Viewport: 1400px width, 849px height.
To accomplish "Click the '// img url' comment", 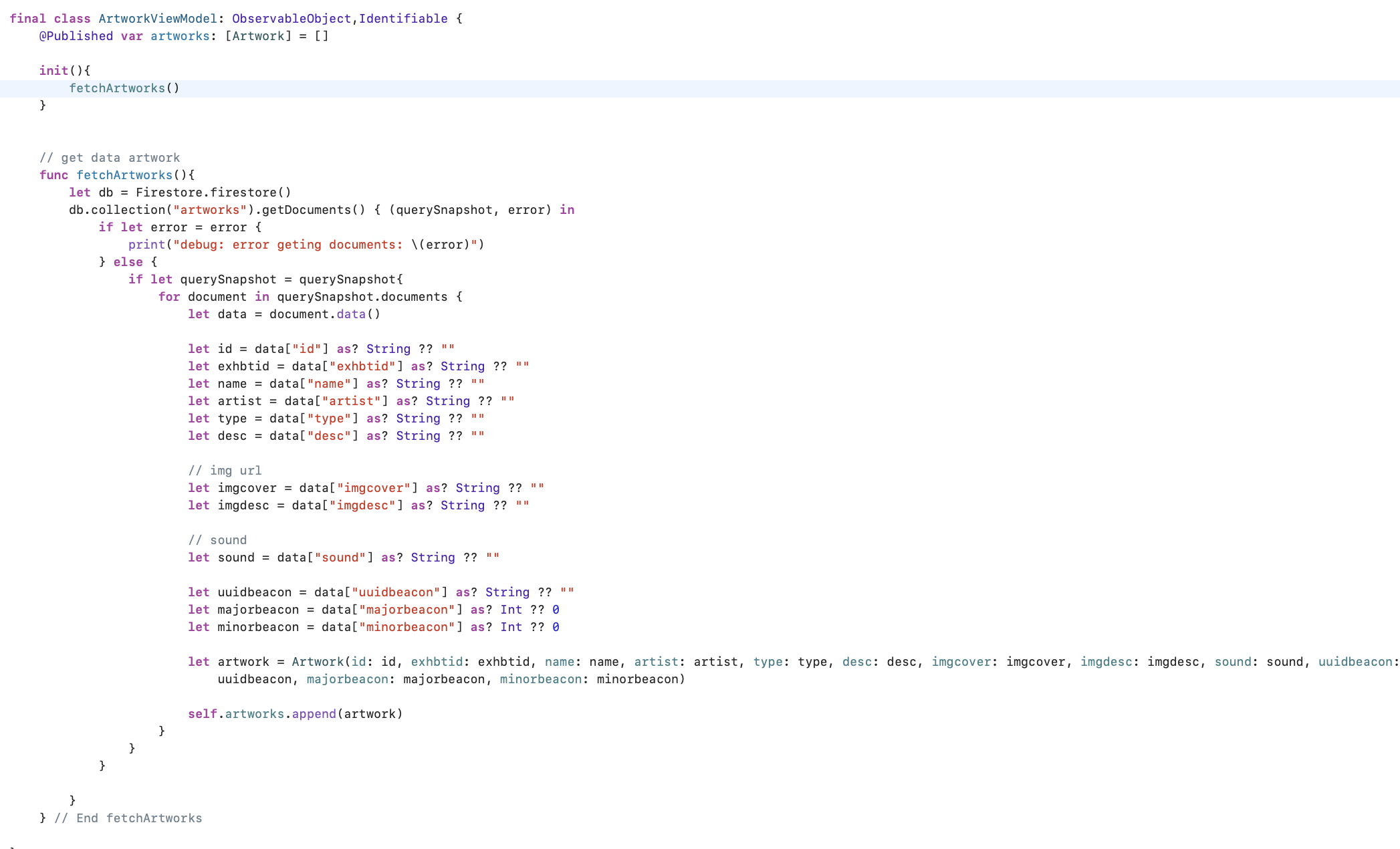I will point(225,471).
